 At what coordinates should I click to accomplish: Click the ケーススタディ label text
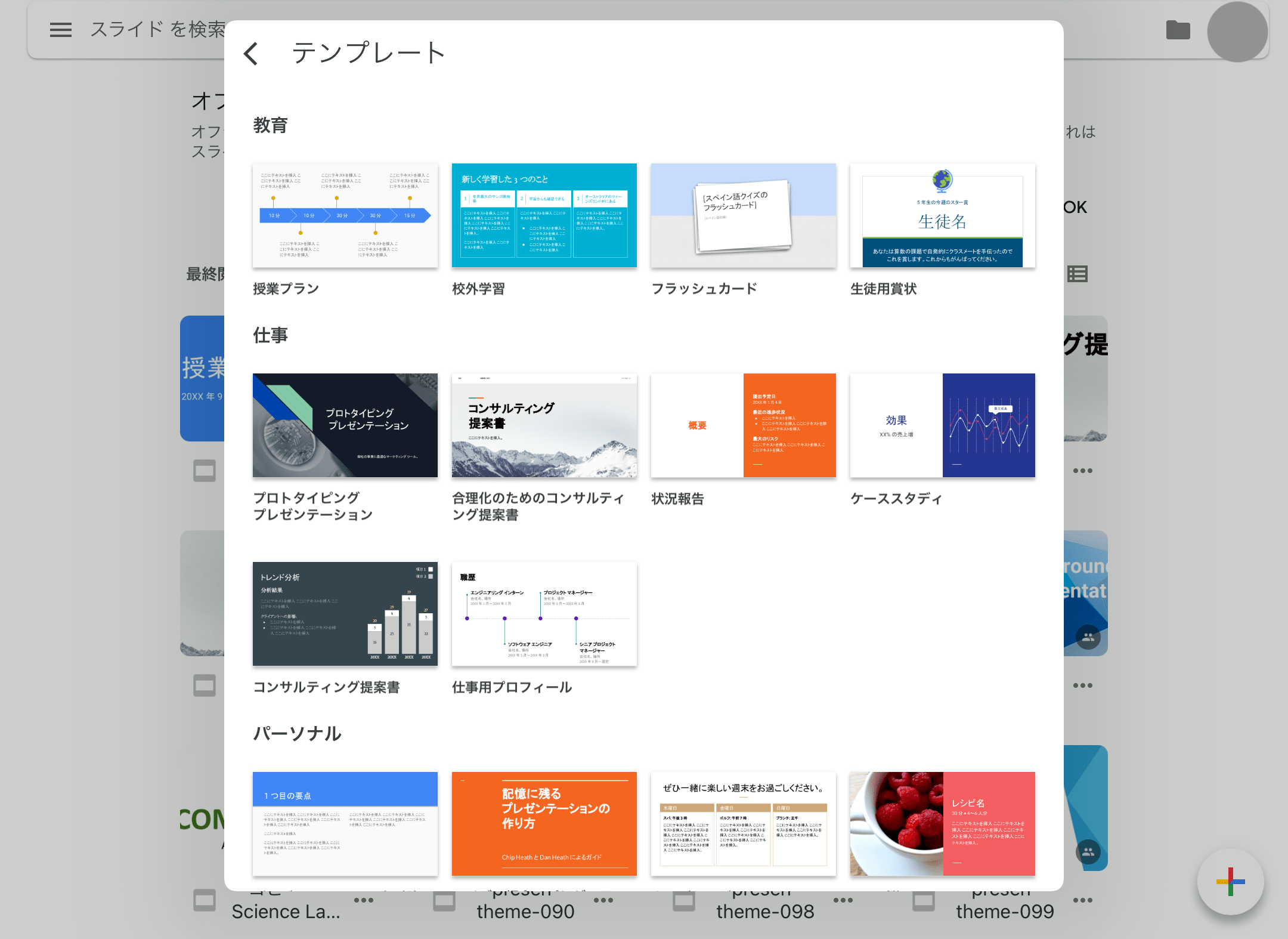(x=896, y=499)
